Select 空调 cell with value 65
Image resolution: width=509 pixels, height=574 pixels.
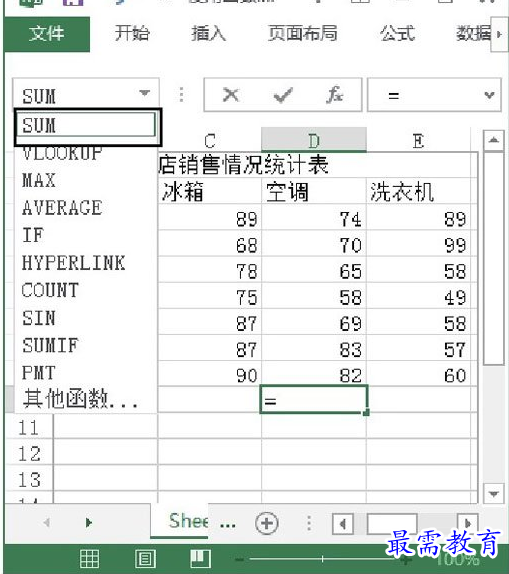click(314, 270)
